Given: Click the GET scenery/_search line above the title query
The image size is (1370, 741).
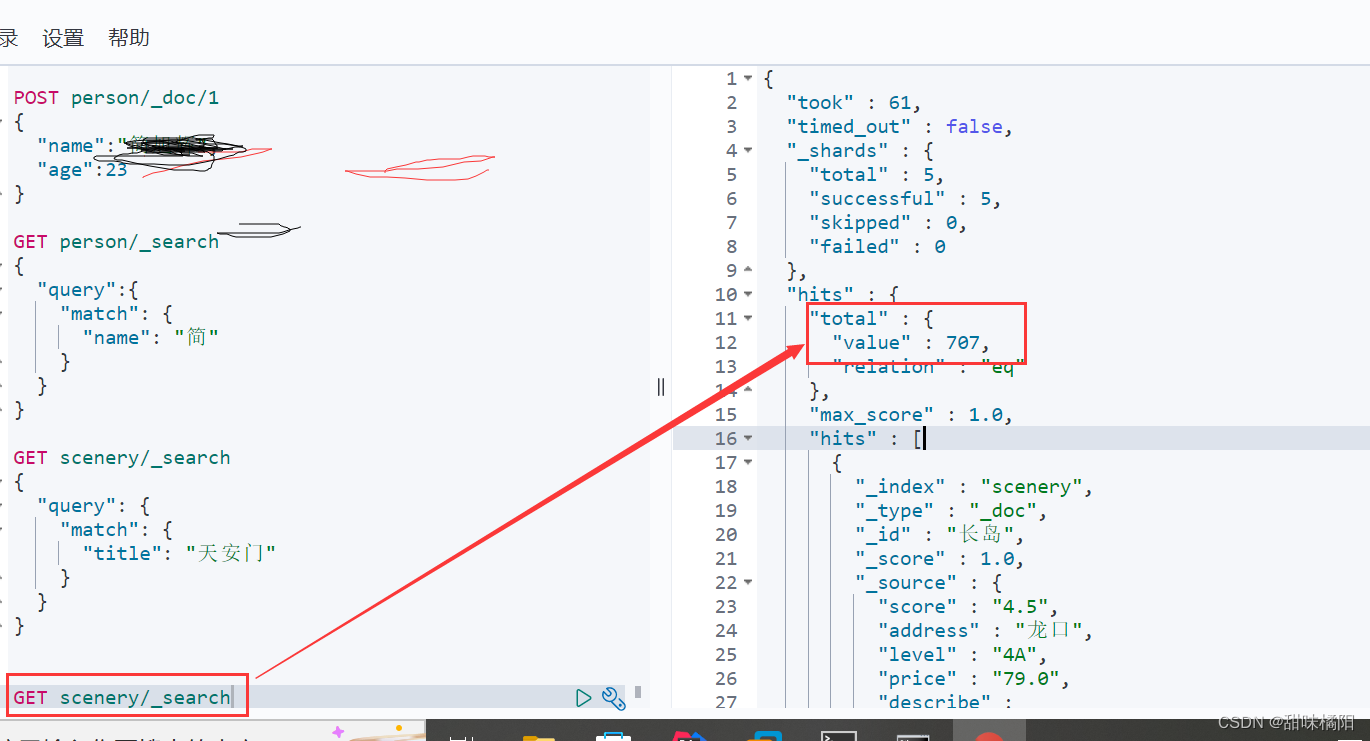Looking at the screenshot, I should pyautogui.click(x=122, y=458).
